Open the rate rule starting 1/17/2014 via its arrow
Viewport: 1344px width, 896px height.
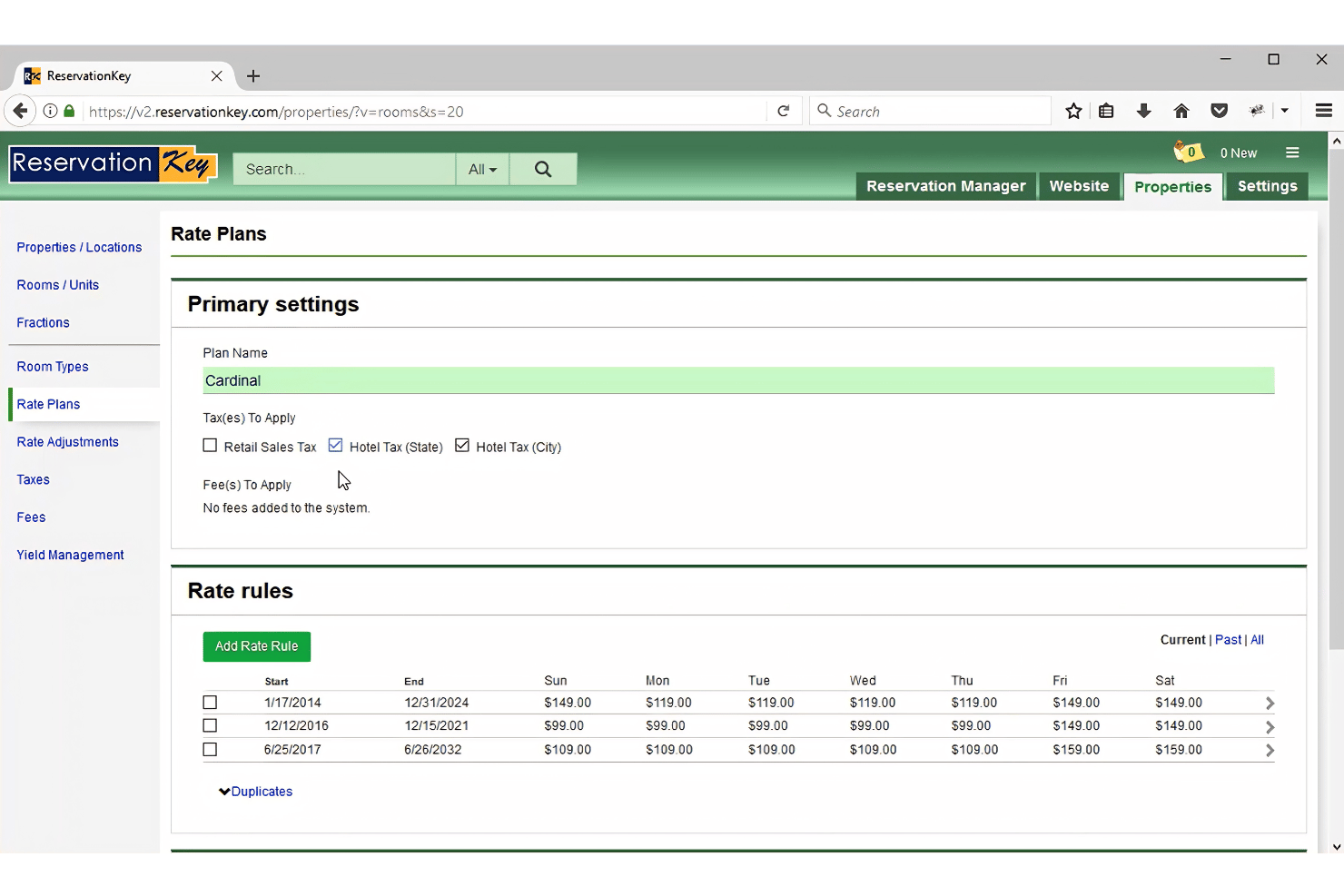pos(1270,704)
